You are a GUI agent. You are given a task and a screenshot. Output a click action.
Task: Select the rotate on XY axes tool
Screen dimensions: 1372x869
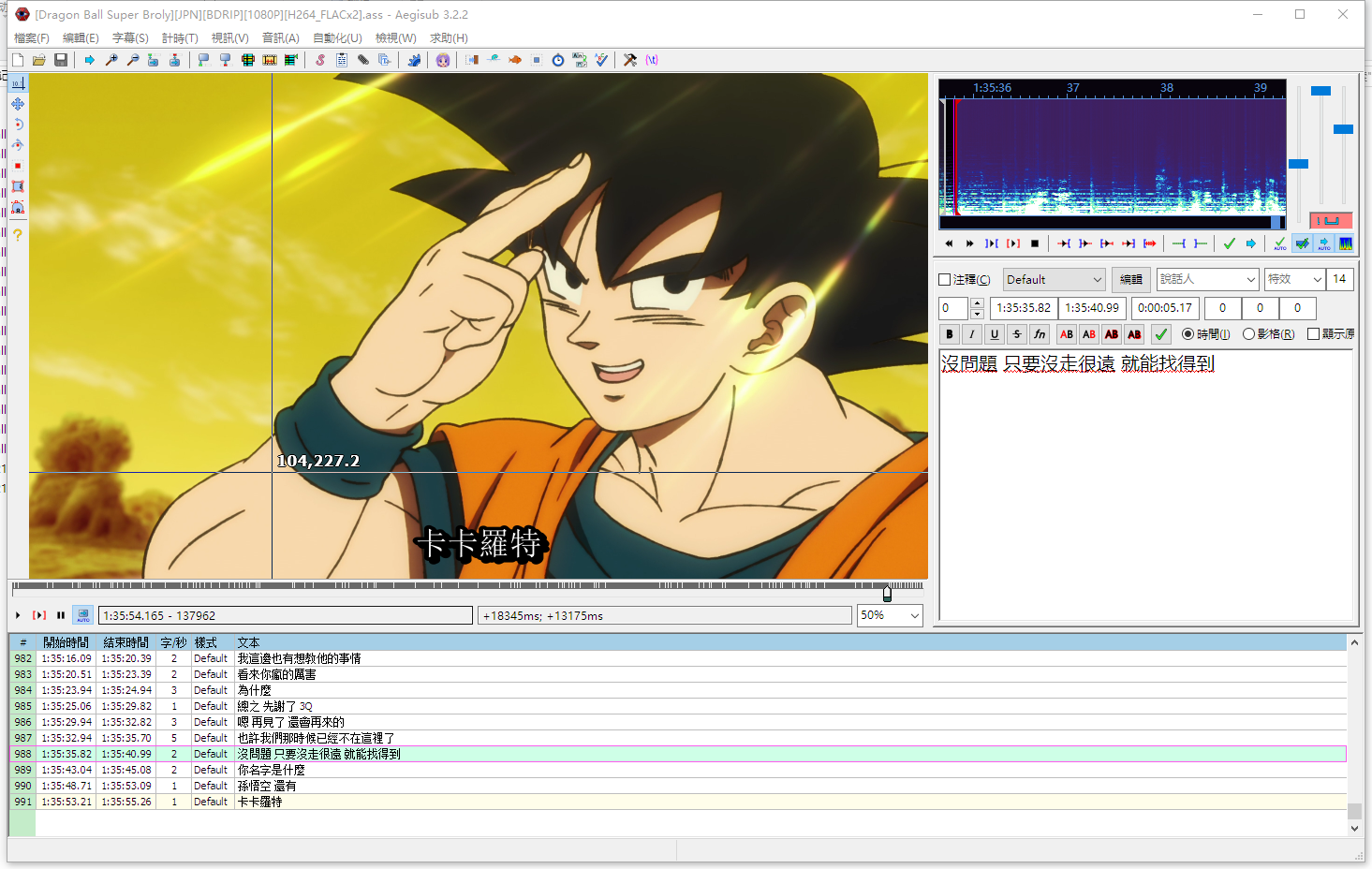tap(18, 145)
